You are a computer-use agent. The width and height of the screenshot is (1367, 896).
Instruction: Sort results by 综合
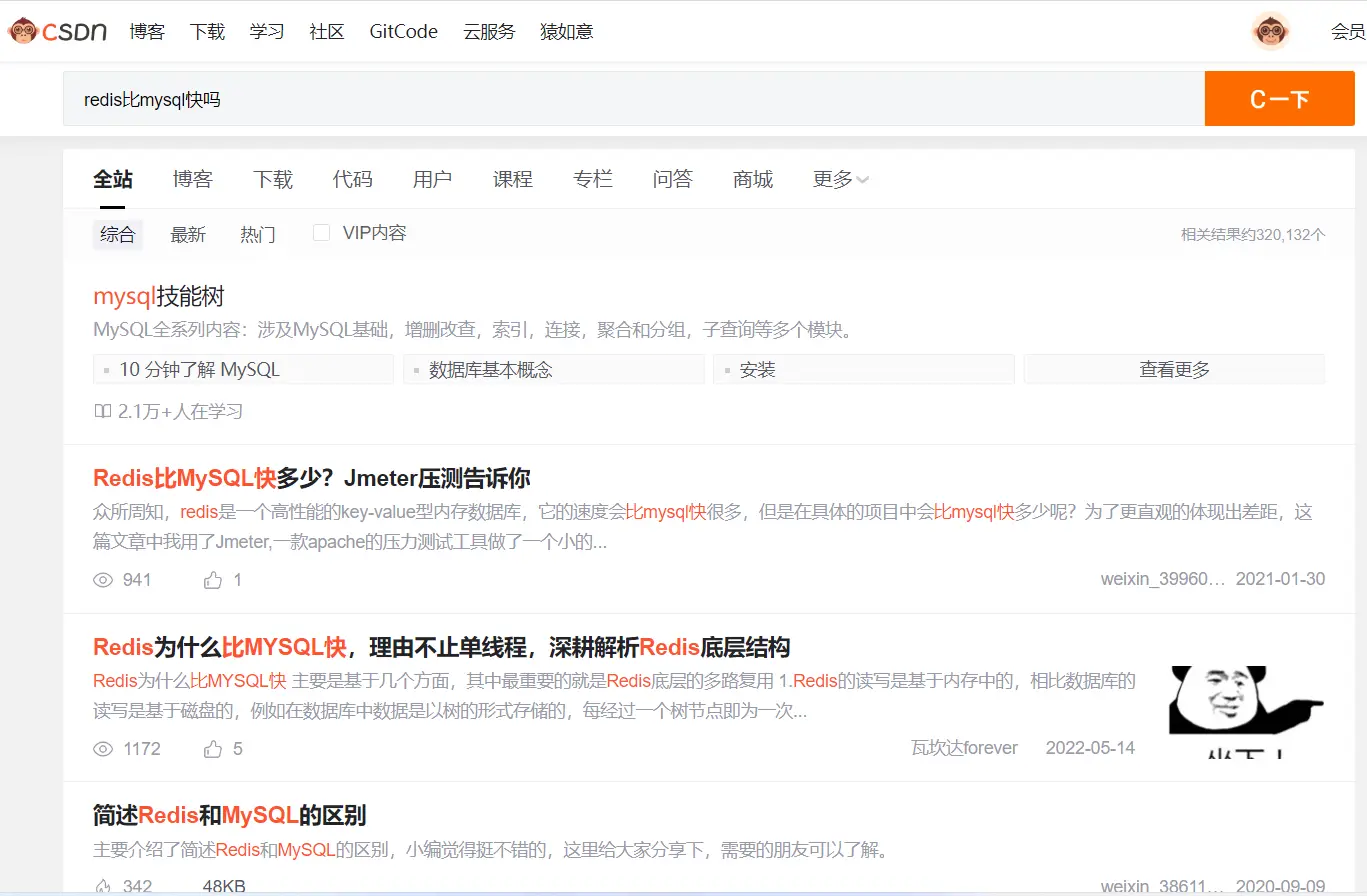[118, 235]
